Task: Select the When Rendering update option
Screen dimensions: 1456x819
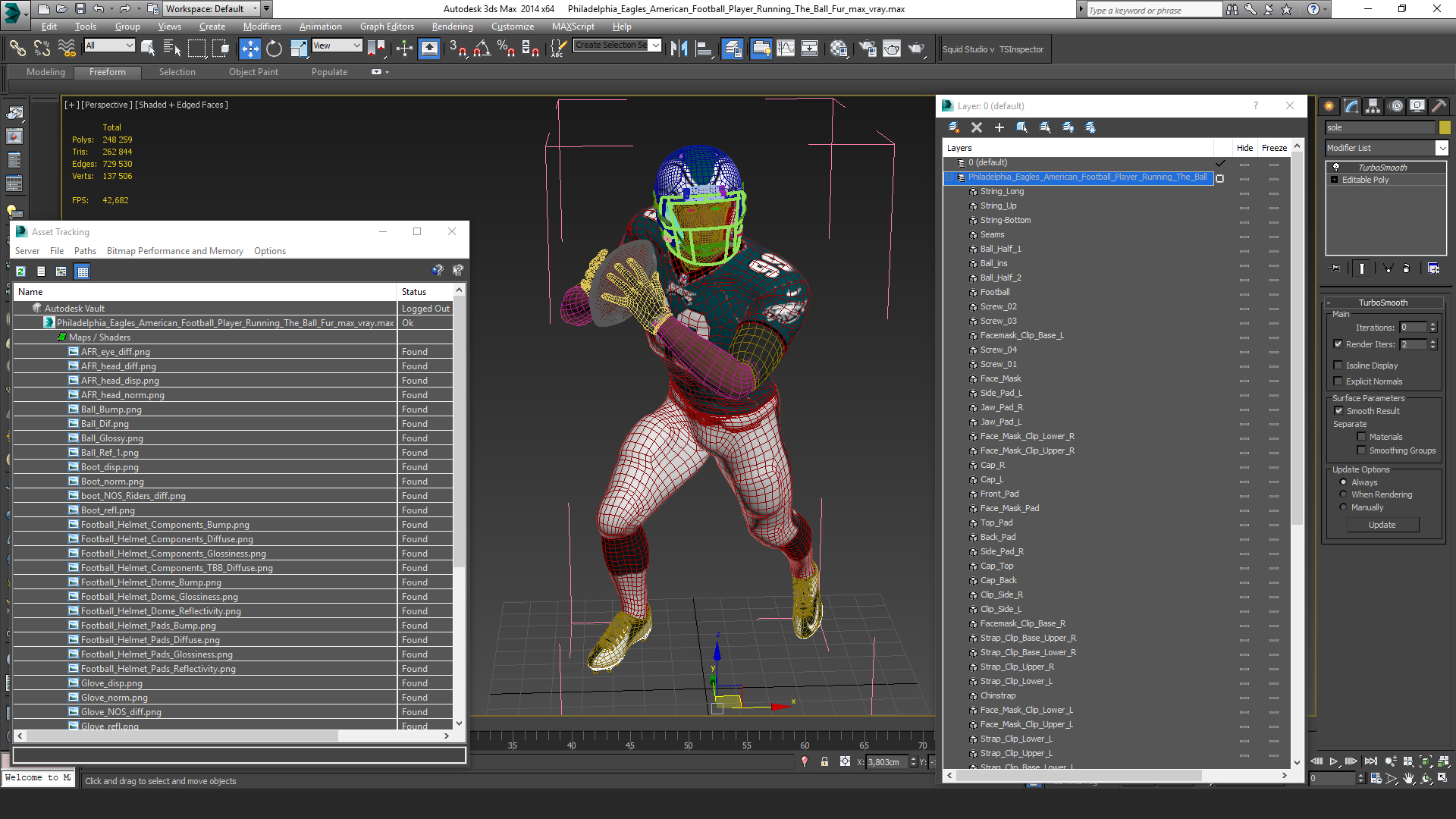Action: click(x=1344, y=494)
